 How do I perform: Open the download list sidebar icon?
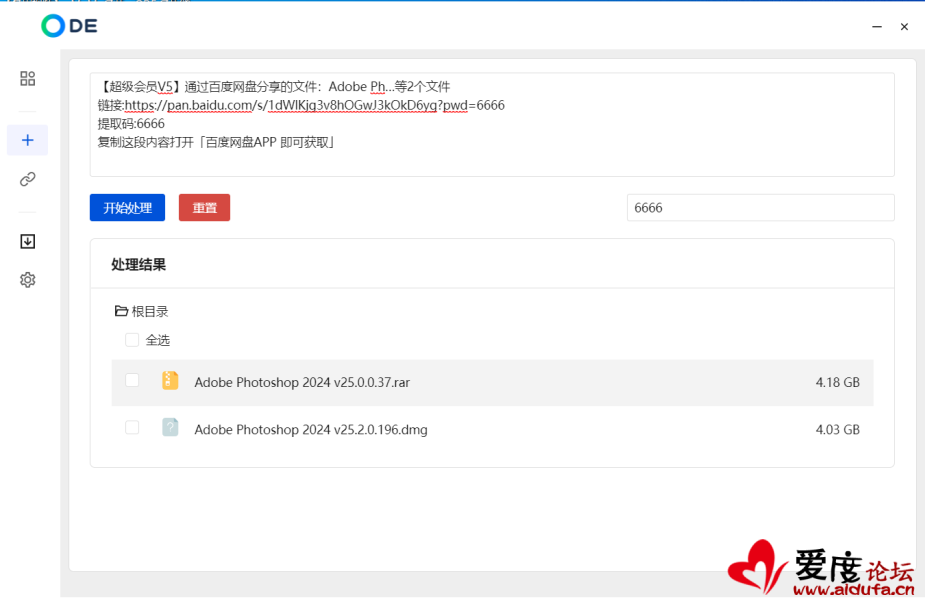[28, 241]
